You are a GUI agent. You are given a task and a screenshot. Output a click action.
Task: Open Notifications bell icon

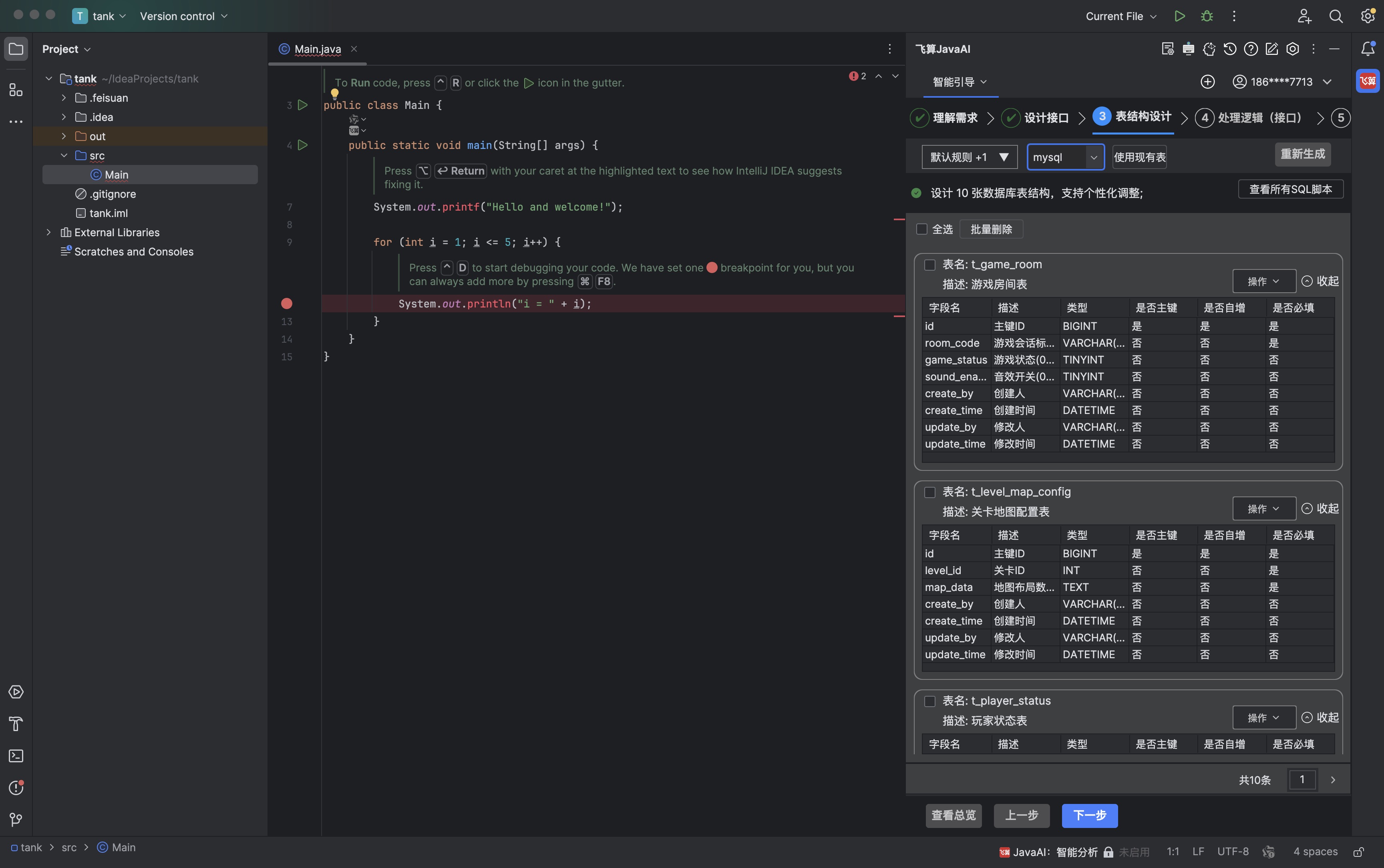tap(1367, 49)
